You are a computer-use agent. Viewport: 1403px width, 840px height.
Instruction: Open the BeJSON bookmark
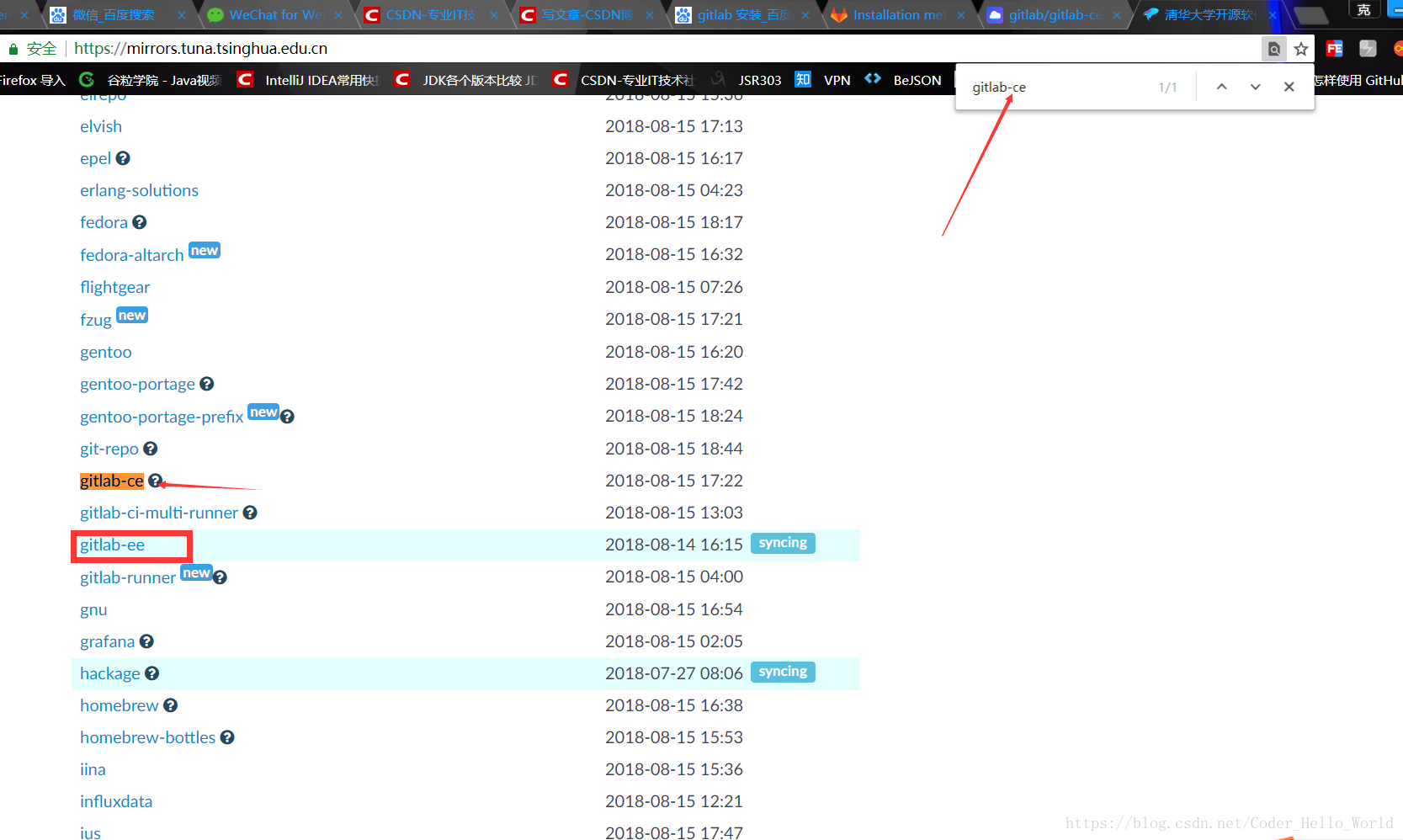(903, 80)
